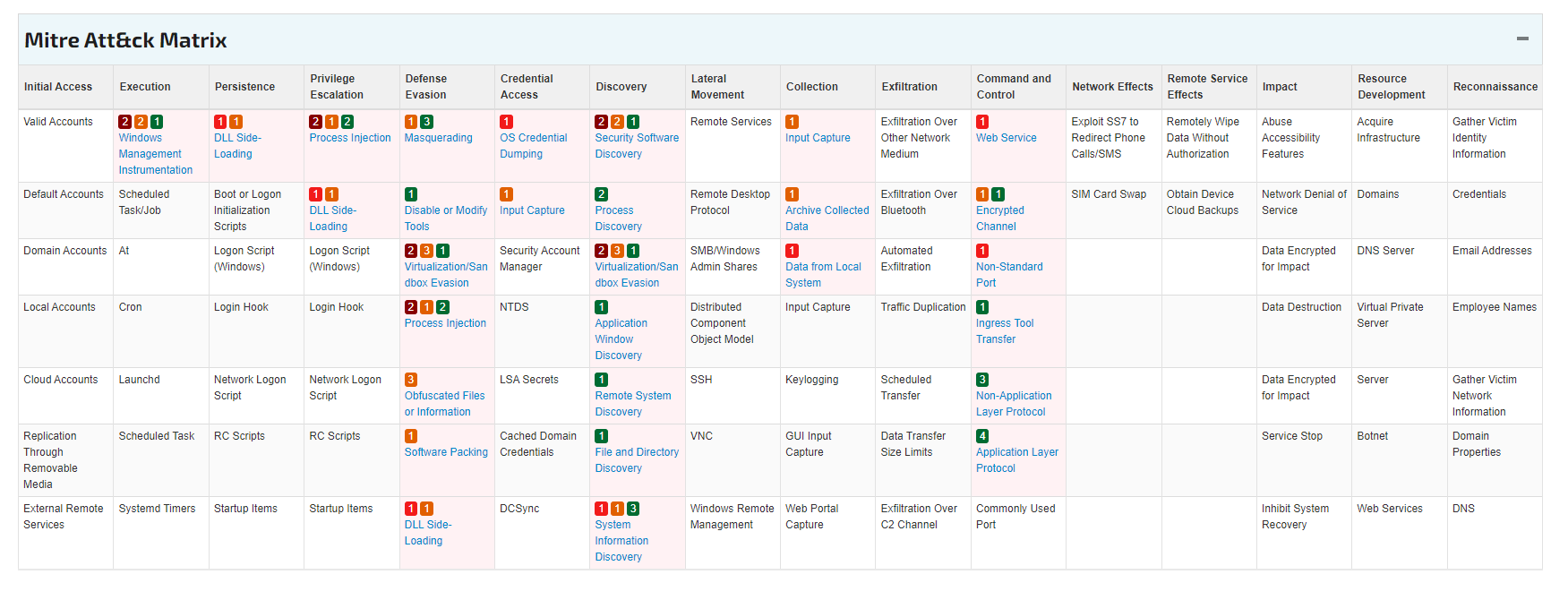Open the Encrypted Channel link
Viewport: 1568px width, 600px height.
pos(1000,219)
